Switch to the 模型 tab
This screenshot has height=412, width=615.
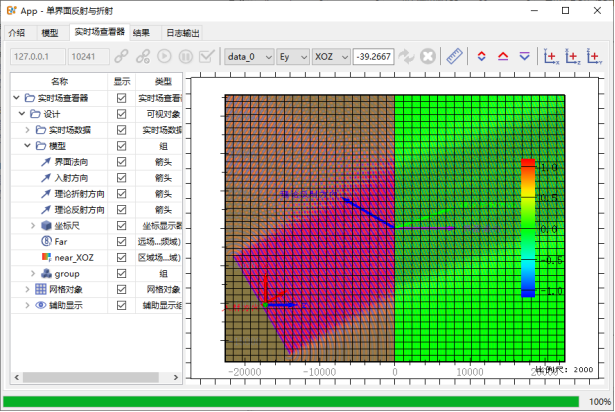pos(50,33)
